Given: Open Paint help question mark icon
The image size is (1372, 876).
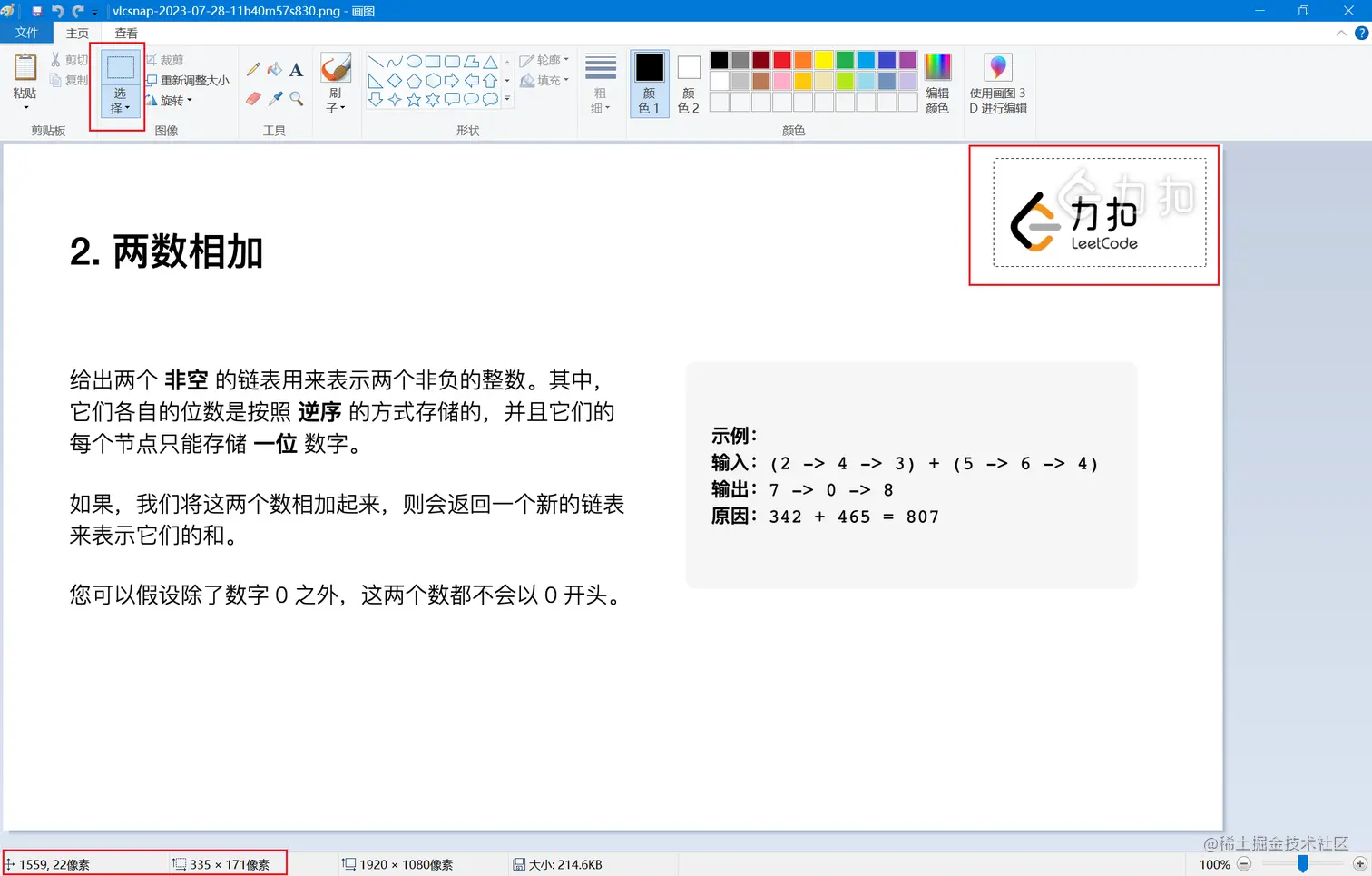Looking at the screenshot, I should (1361, 33).
